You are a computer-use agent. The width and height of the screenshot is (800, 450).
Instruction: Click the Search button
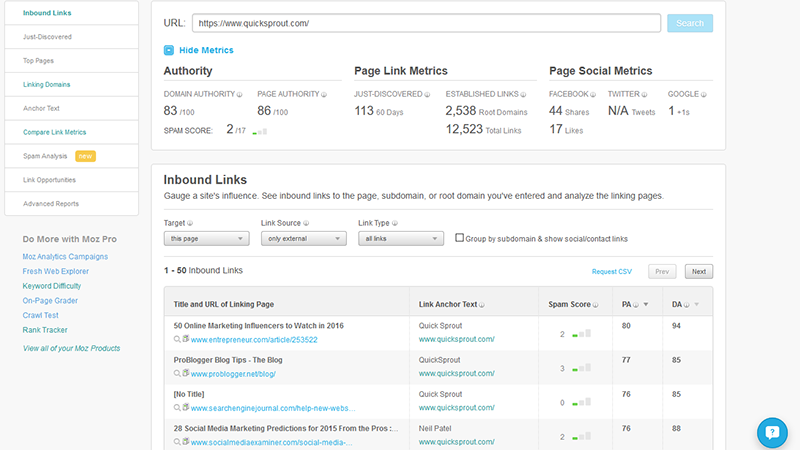click(690, 23)
